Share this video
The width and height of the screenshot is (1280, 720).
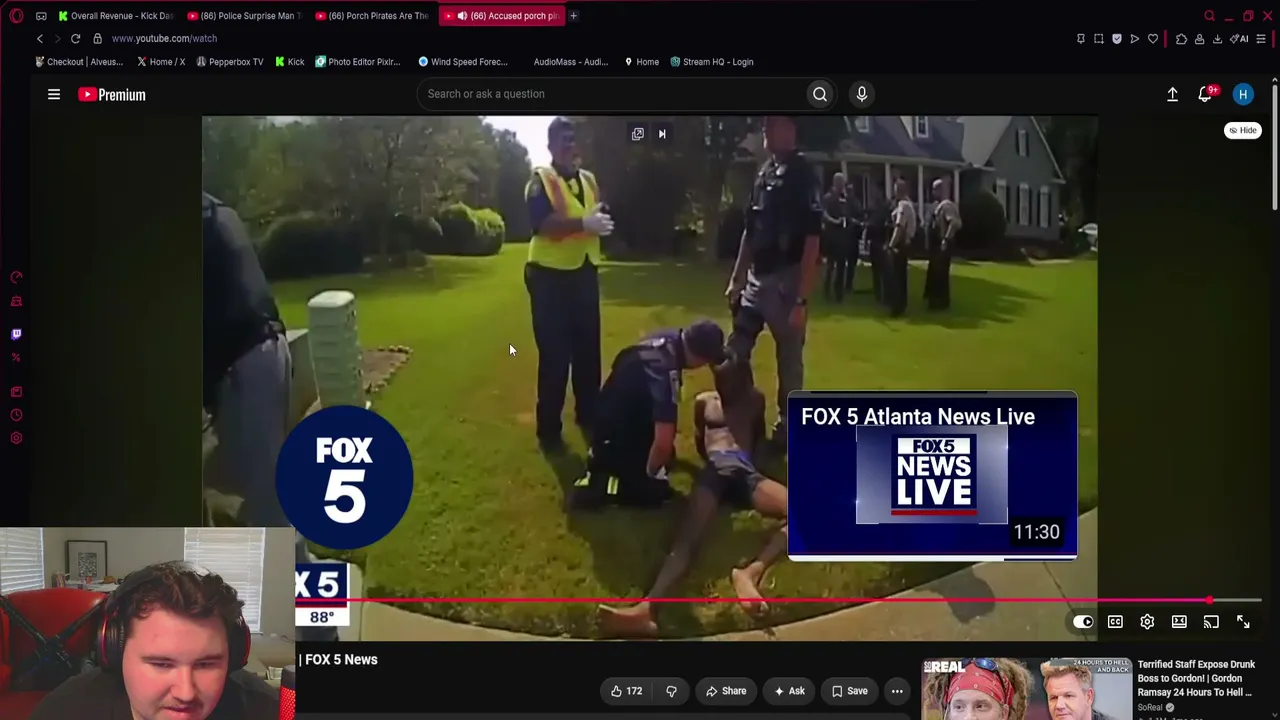tap(726, 691)
